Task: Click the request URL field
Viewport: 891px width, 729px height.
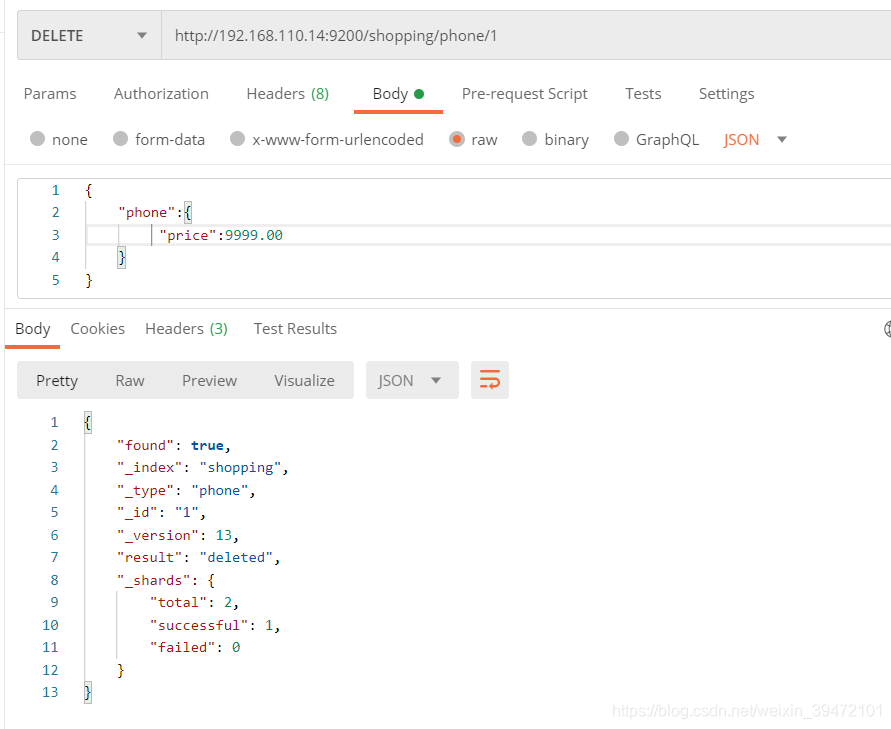Action: (x=526, y=35)
